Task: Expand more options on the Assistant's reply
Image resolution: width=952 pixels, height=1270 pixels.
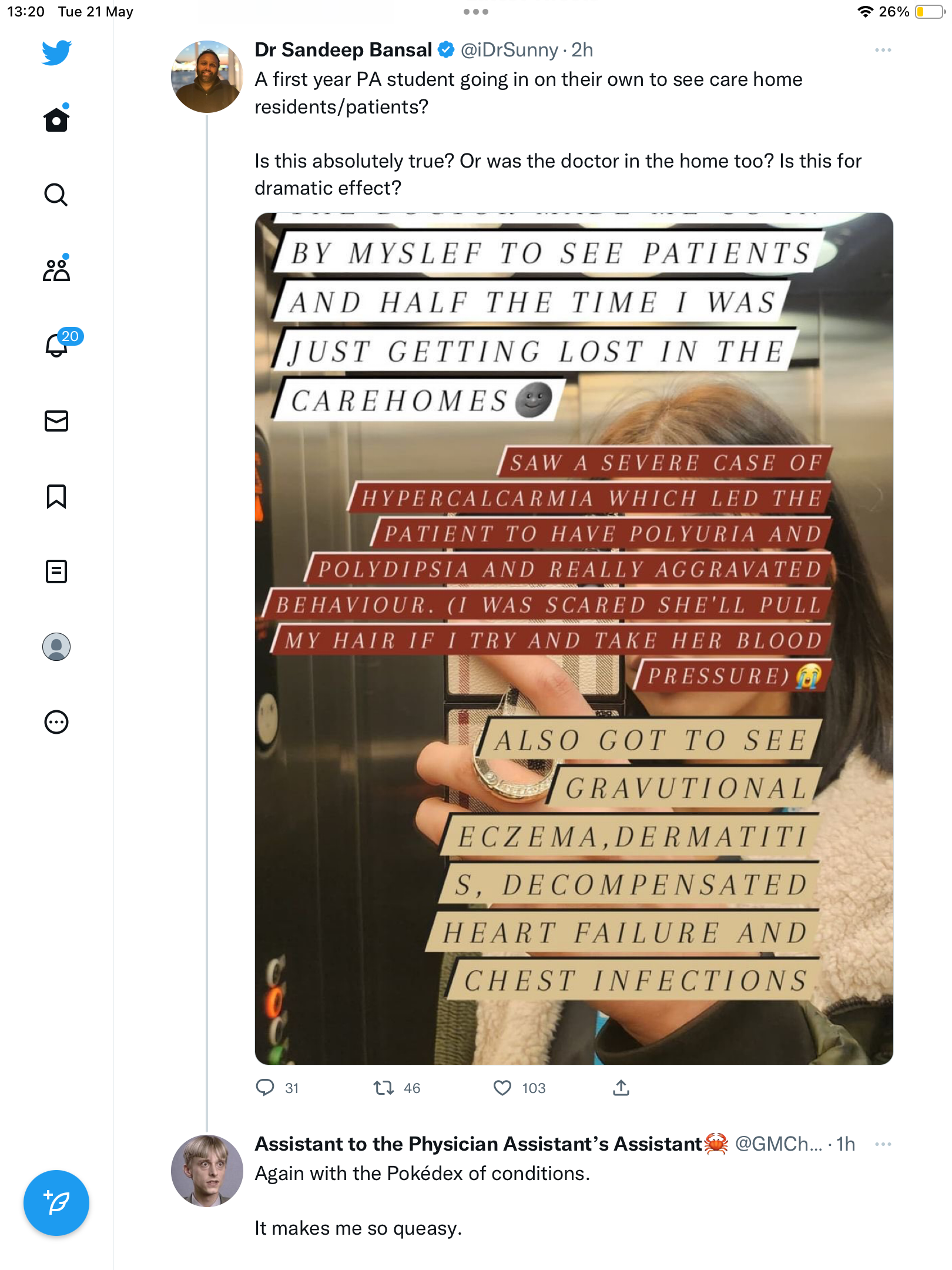Action: pyautogui.click(x=883, y=1144)
